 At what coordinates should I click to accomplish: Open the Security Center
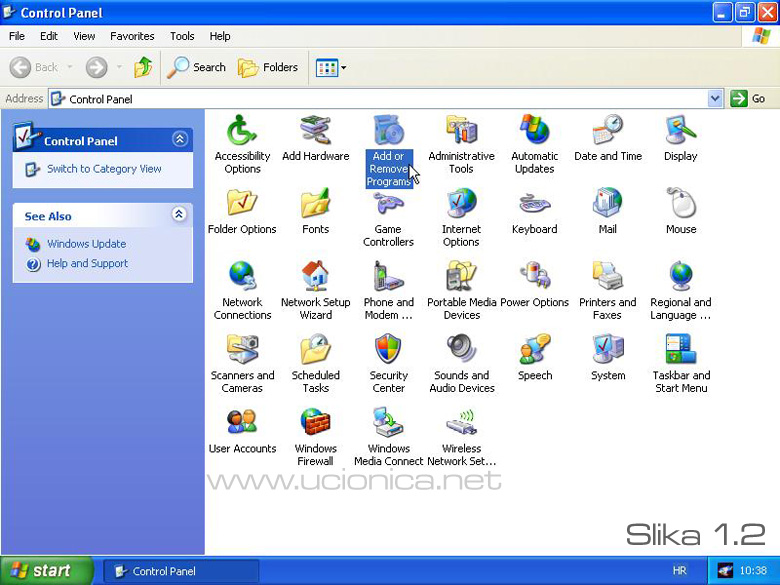pyautogui.click(x=389, y=364)
